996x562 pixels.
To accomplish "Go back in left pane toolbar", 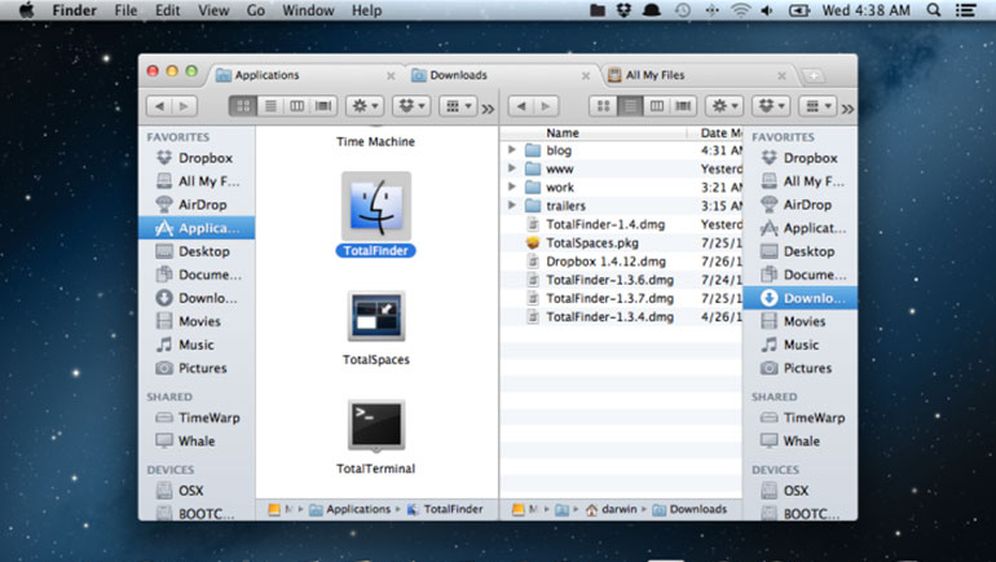I will 159,106.
